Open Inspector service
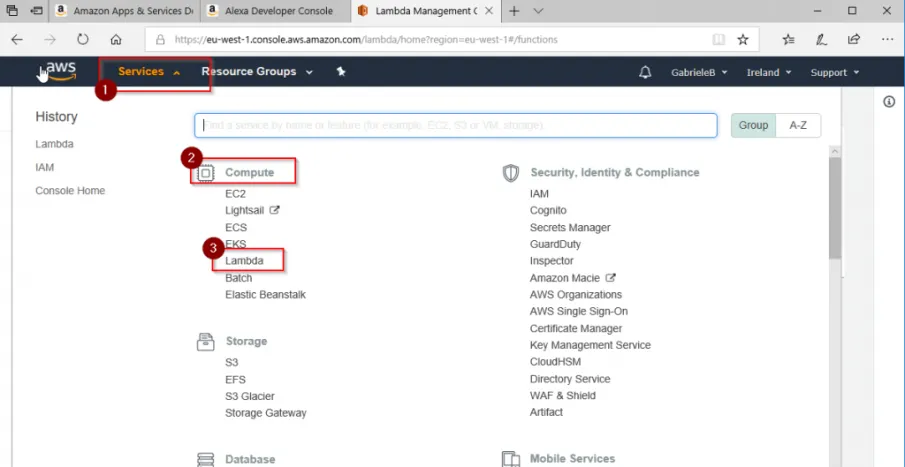The image size is (905, 467). [552, 261]
